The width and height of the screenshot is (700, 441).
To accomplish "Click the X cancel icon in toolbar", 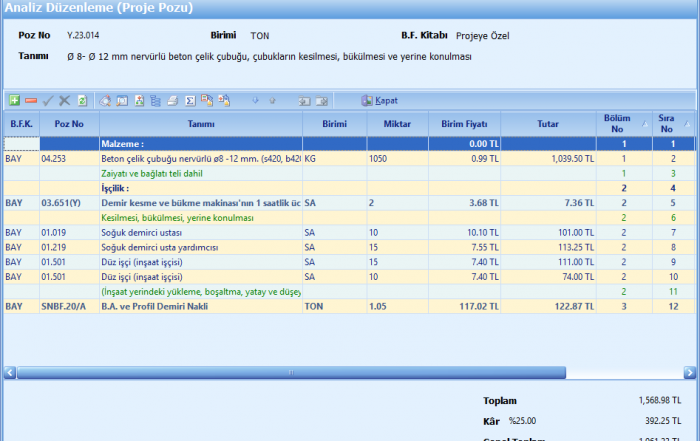I will (x=65, y=101).
